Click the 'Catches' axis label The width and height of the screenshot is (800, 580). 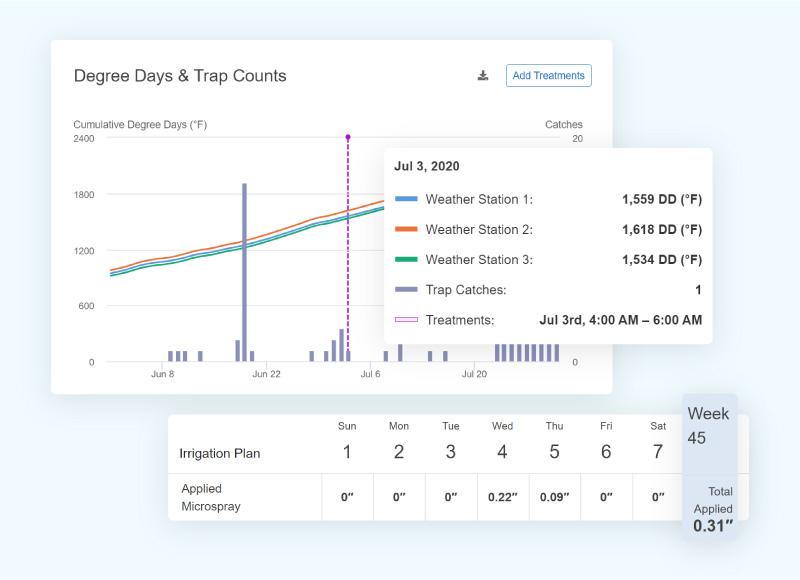564,124
